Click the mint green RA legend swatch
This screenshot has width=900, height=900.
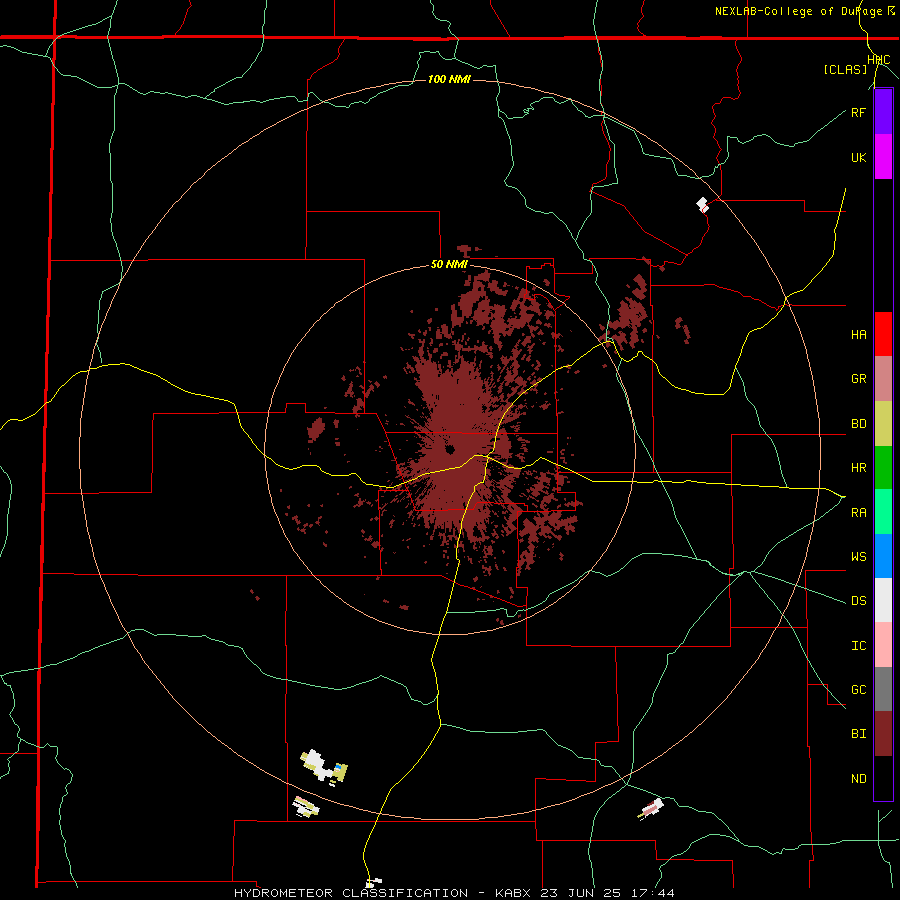[883, 512]
